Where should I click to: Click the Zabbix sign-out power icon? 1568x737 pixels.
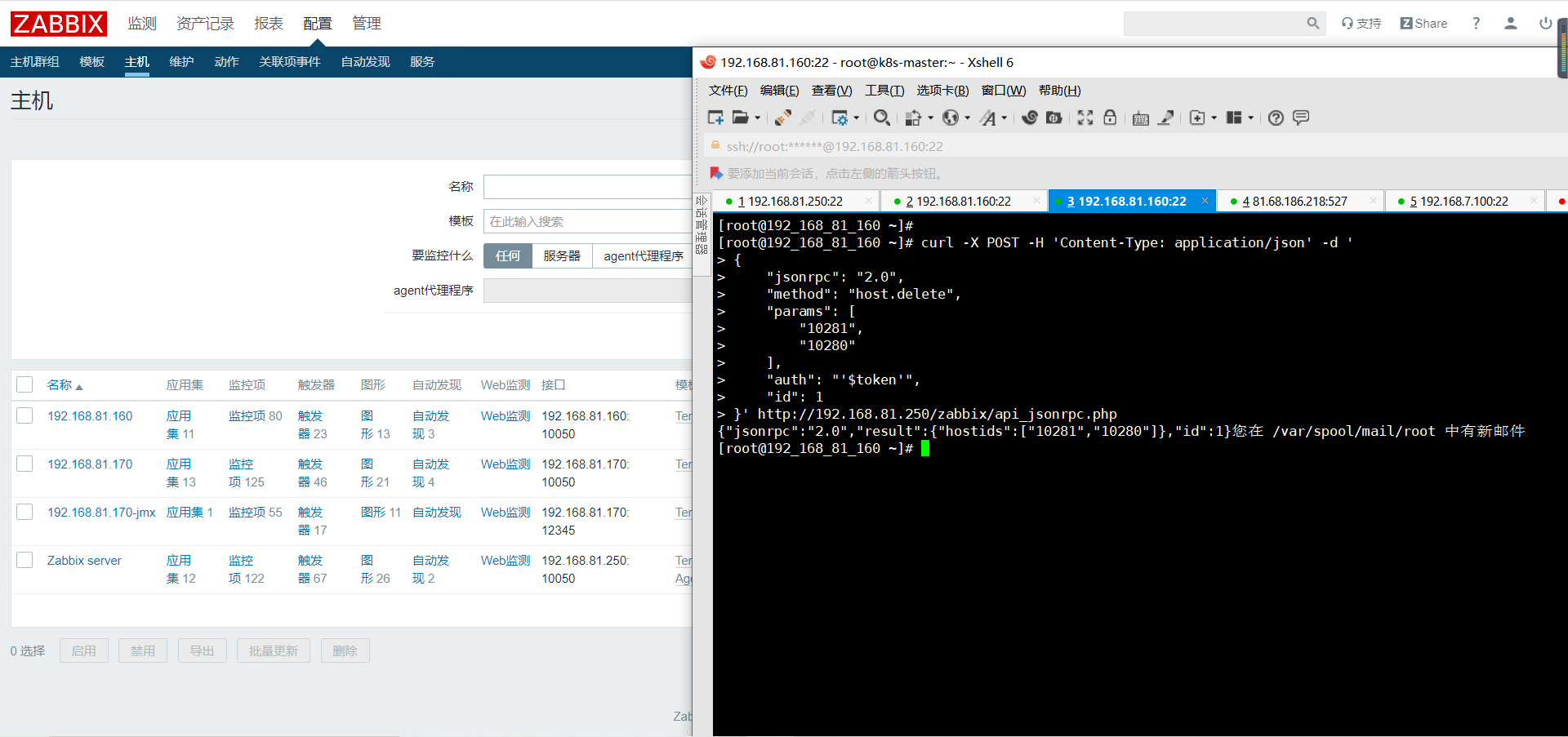click(1545, 24)
